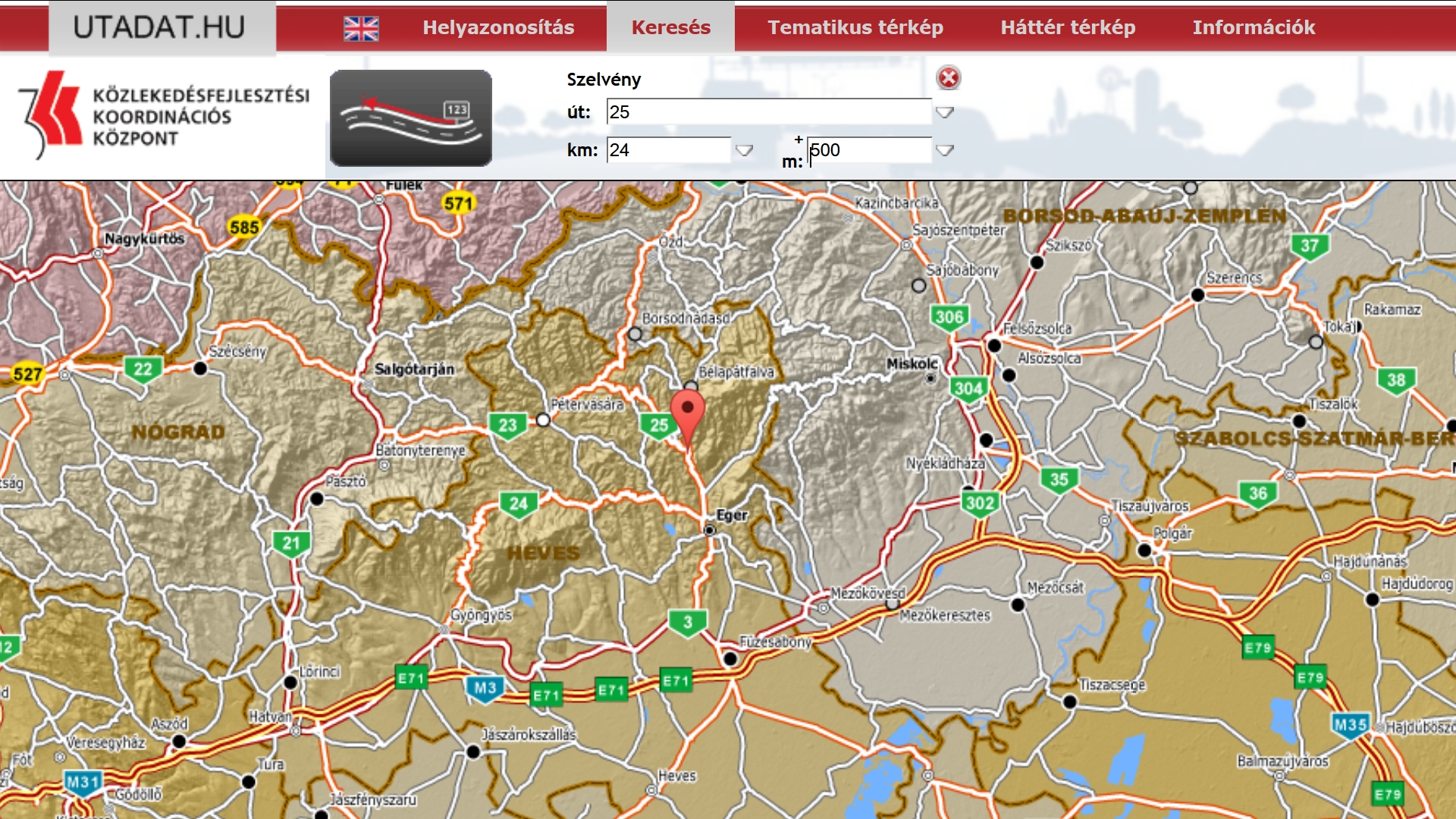The width and height of the screenshot is (1456, 819).
Task: Expand the meter value dropdown
Action: click(x=944, y=150)
